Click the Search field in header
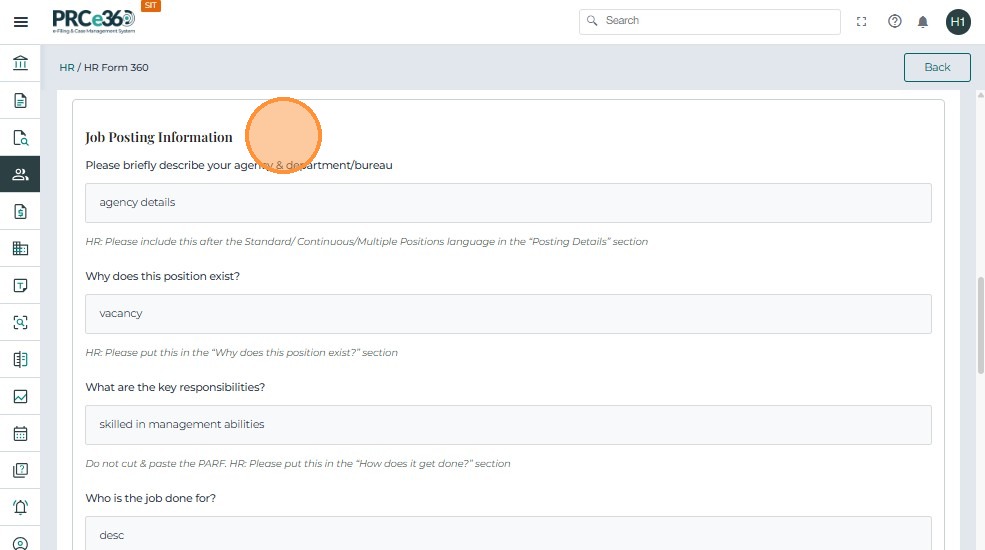Screen dimensions: 985x550 coord(710,21)
